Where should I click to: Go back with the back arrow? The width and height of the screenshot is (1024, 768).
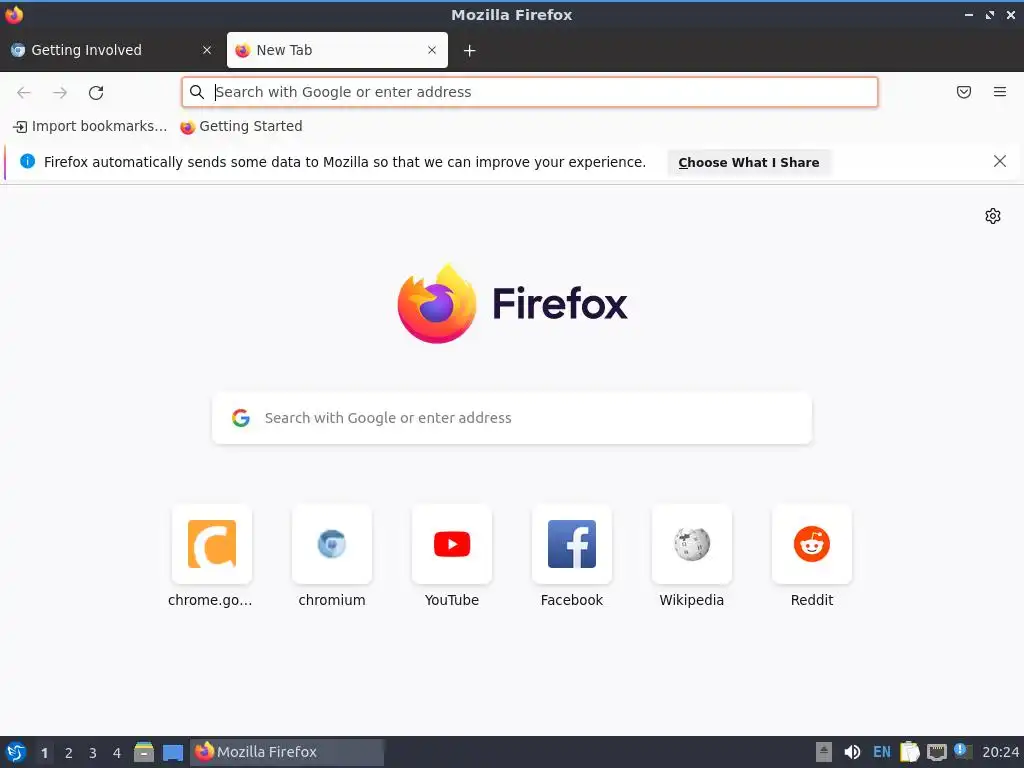tap(24, 93)
